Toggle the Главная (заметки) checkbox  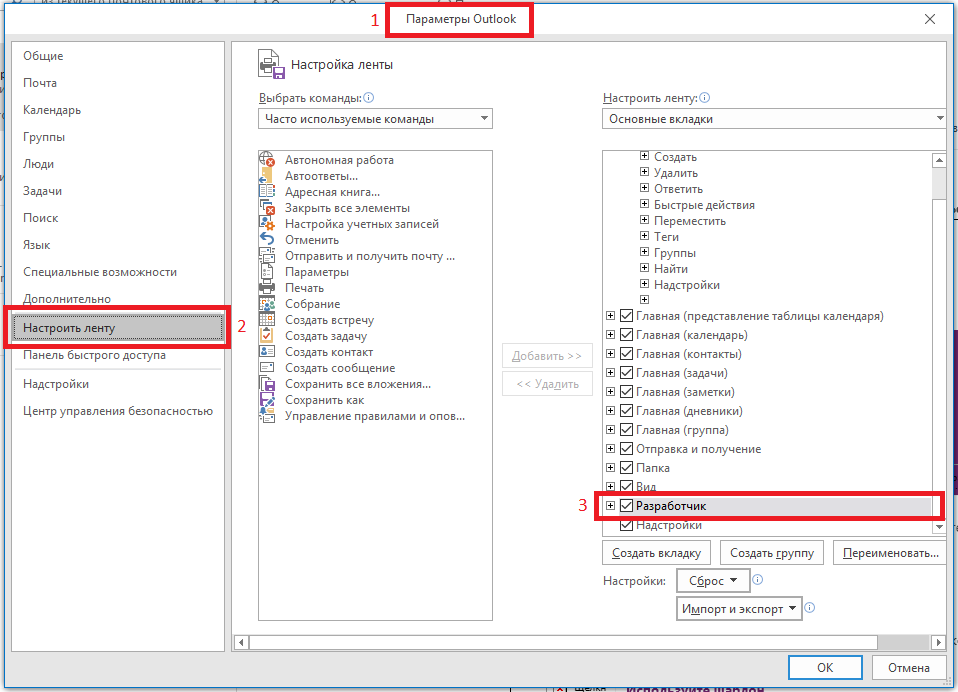pos(626,392)
